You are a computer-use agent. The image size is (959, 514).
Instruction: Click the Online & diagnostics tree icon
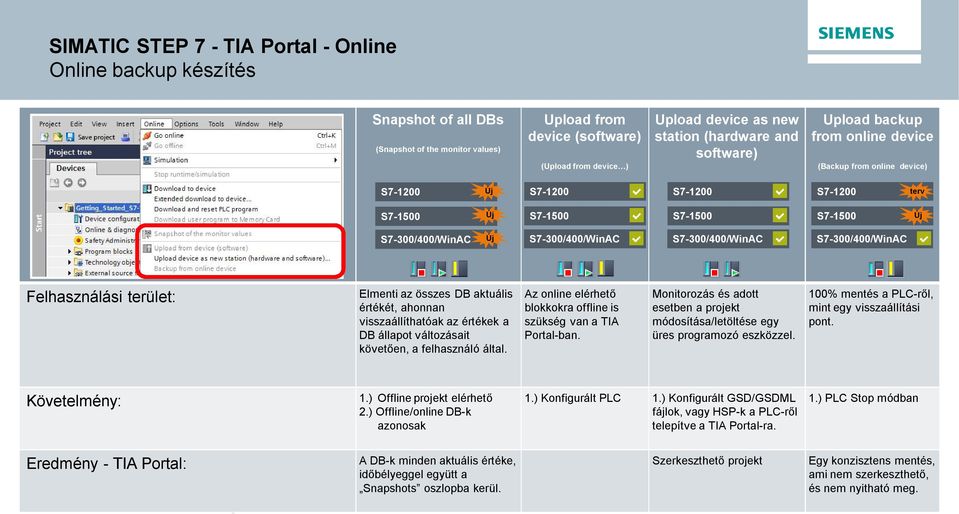coord(78,229)
